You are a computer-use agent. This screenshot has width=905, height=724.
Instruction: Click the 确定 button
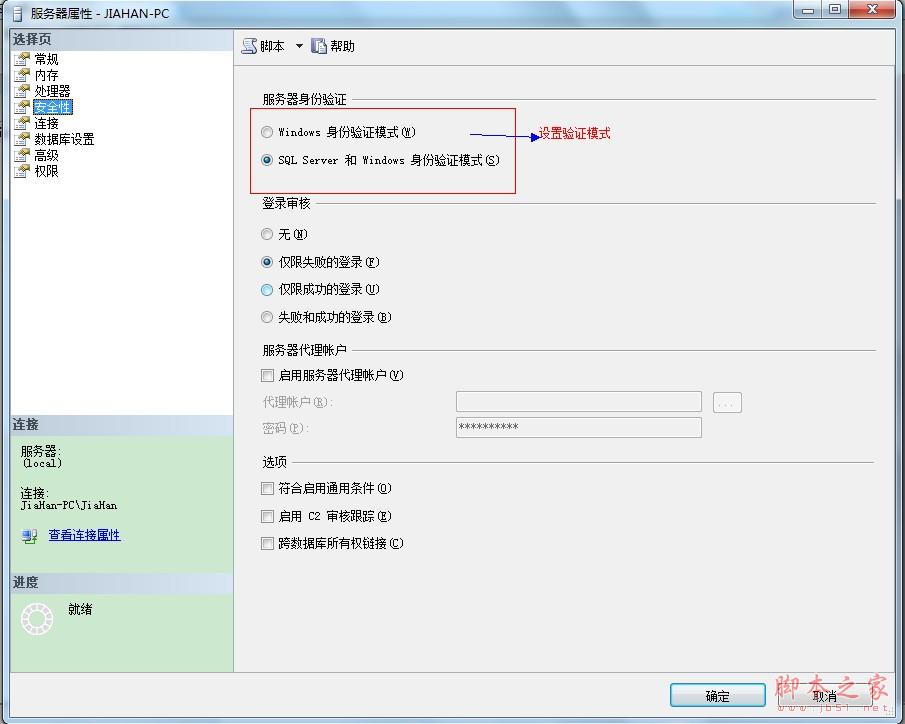click(x=716, y=695)
